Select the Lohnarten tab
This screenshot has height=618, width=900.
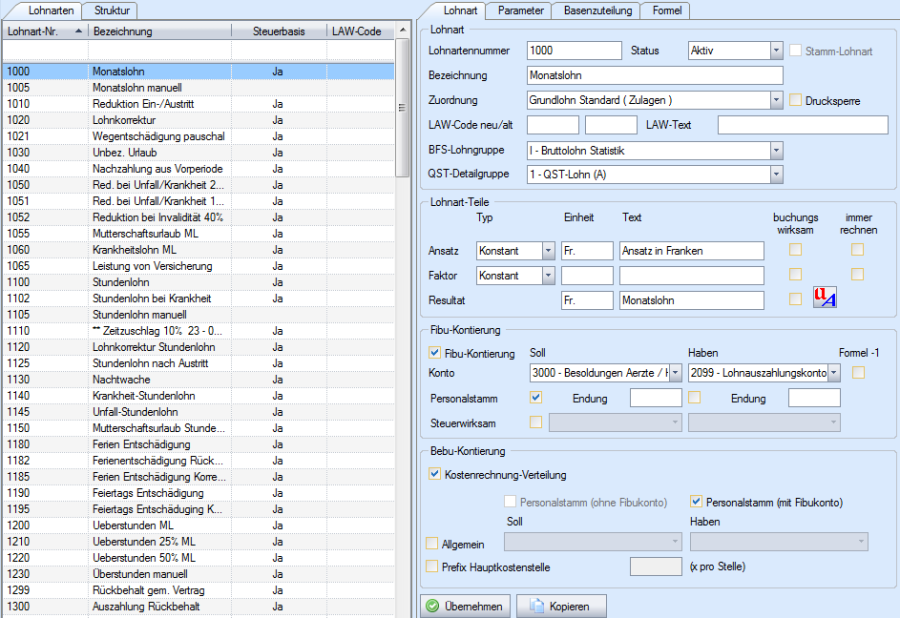(x=51, y=10)
